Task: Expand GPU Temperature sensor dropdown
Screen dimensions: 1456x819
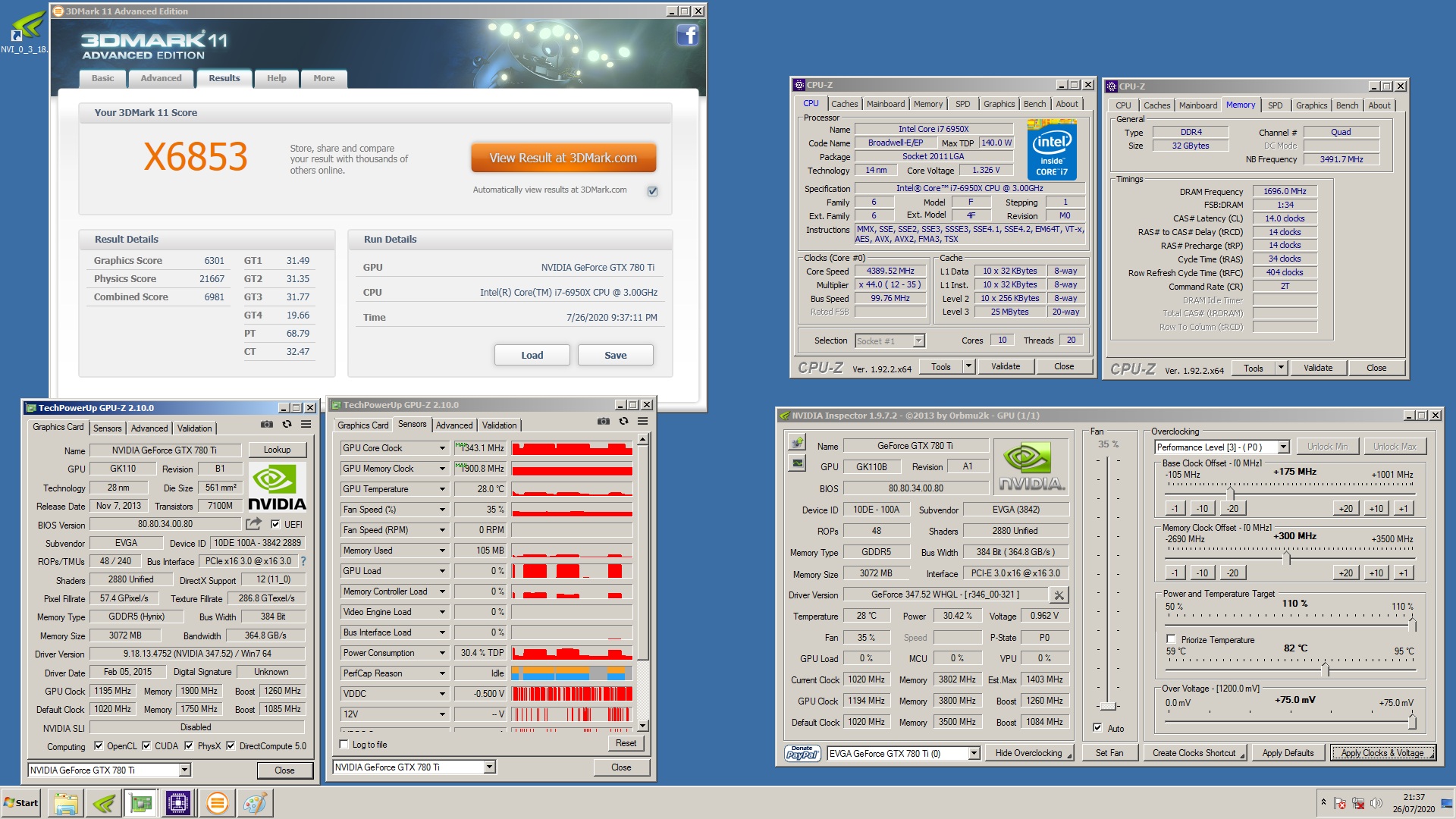Action: coord(442,489)
